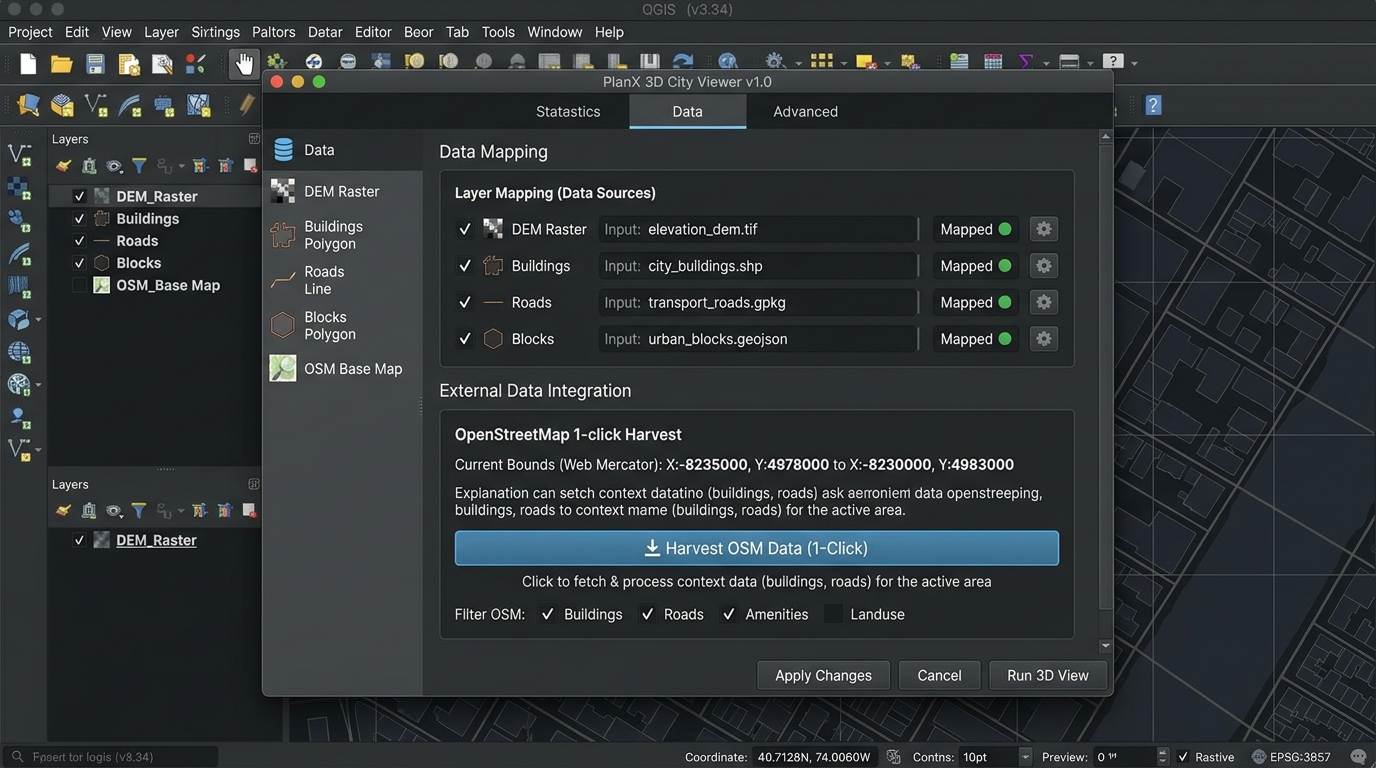Select Buildings Polygon in the dialog sidebar
Viewport: 1376px width, 768px height.
click(342, 235)
